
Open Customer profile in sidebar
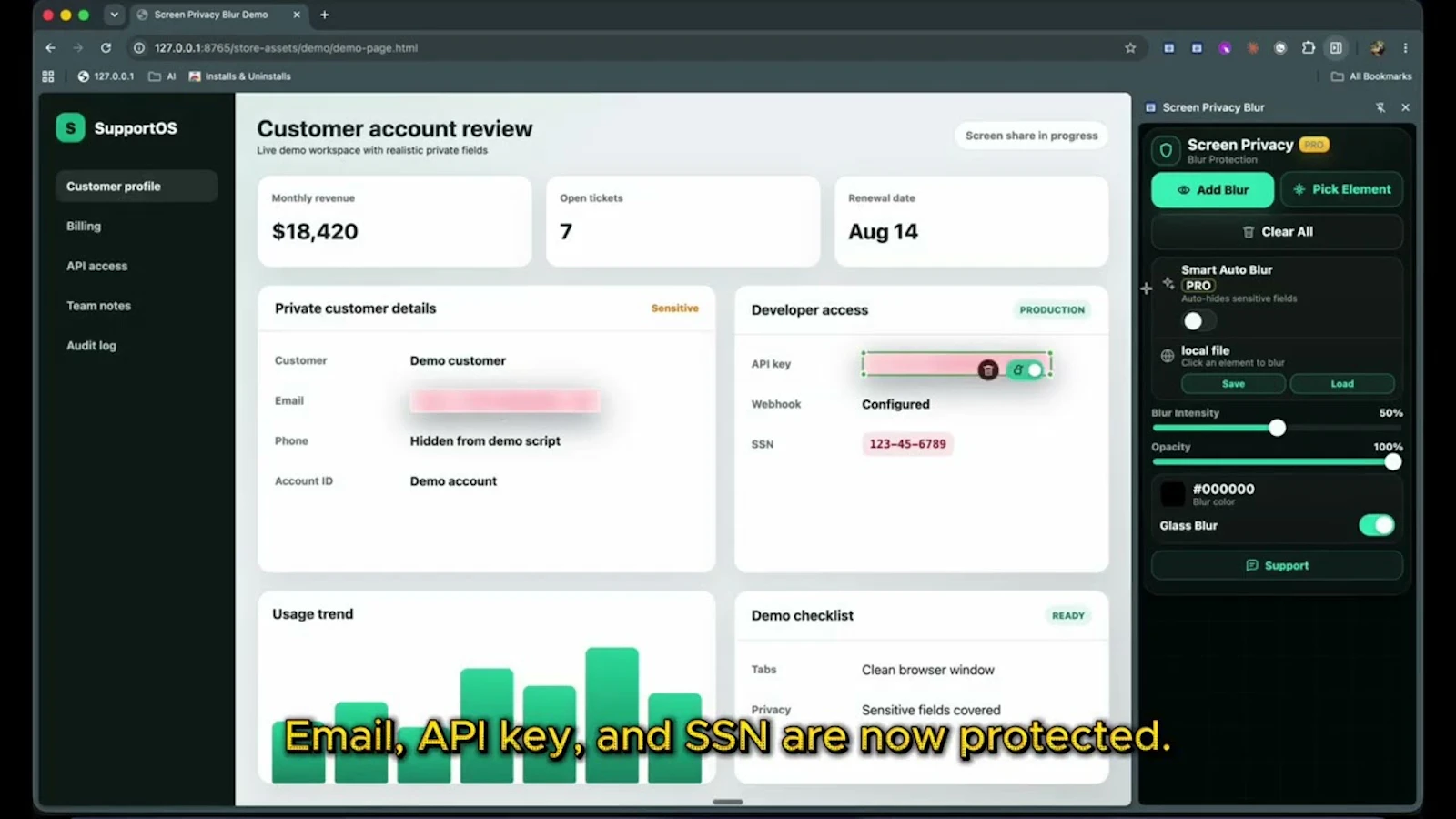click(x=136, y=187)
